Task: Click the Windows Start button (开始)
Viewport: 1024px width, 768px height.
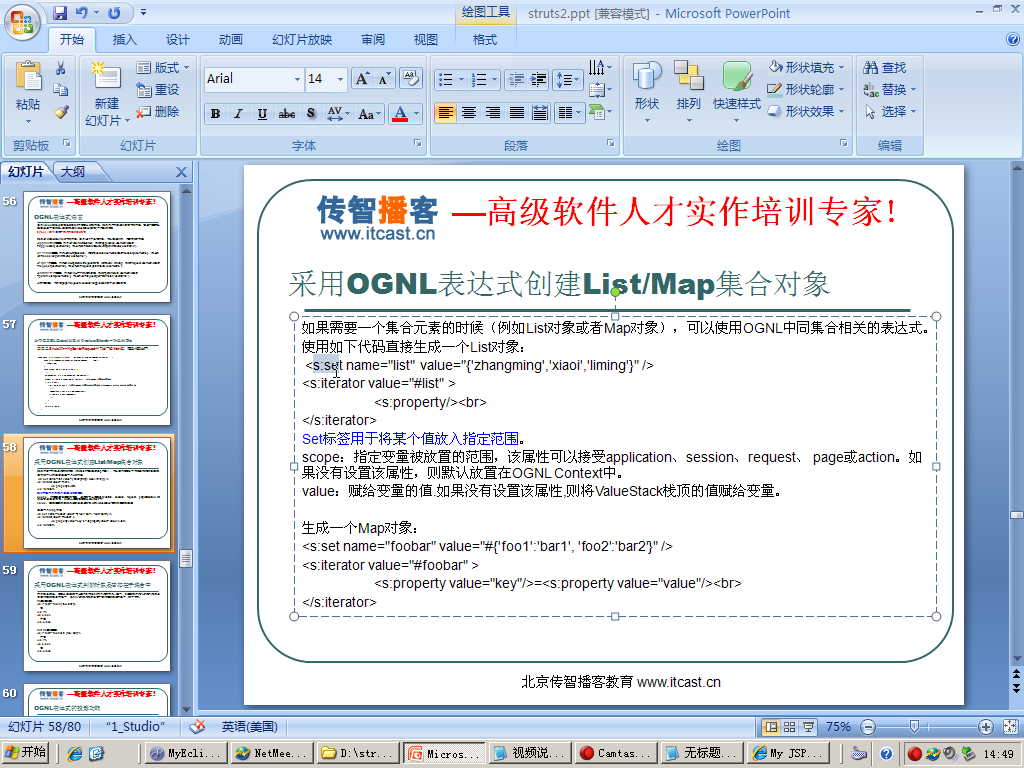Action: coord(26,752)
